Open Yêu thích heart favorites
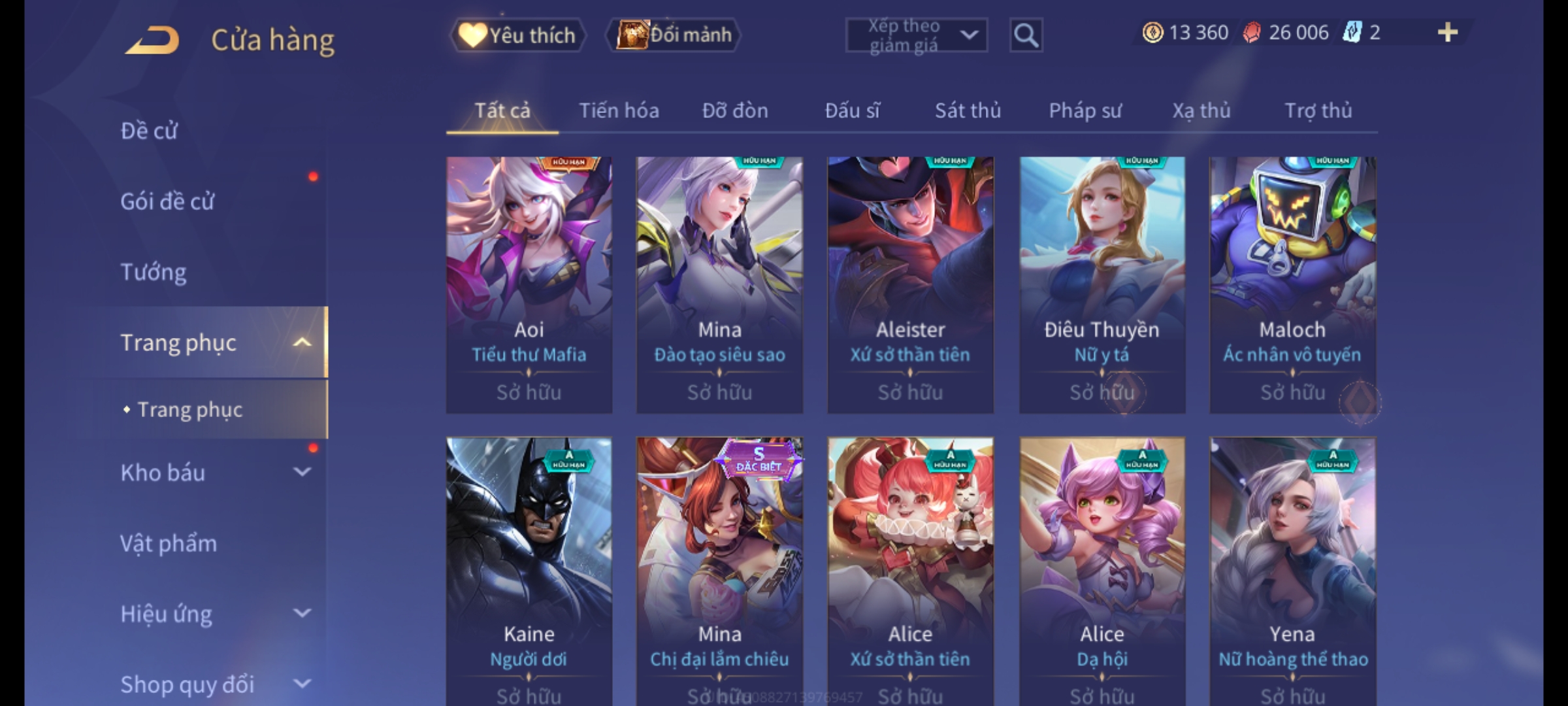This screenshot has height=706, width=1568. point(517,35)
